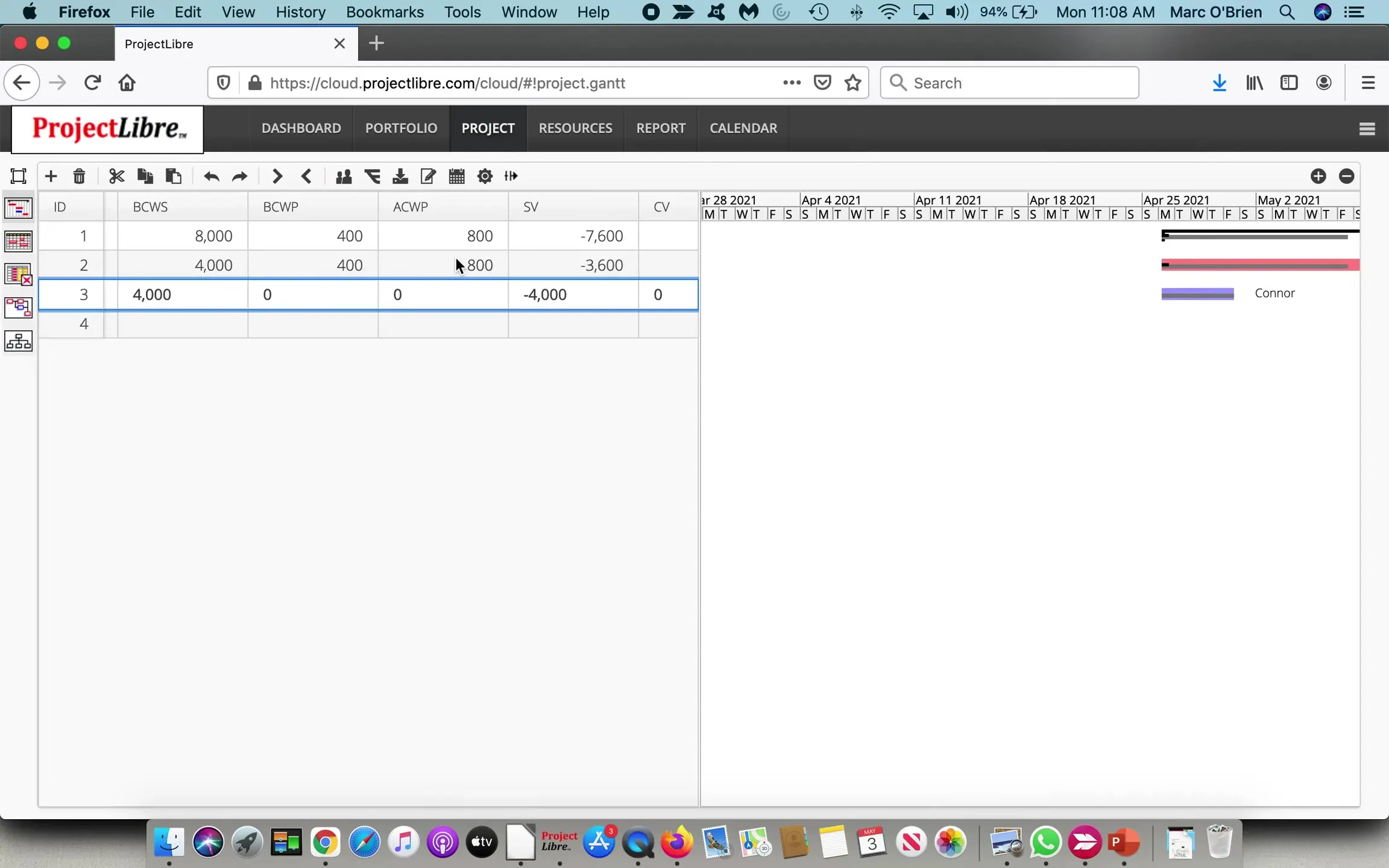Open new browser tab

[x=376, y=43]
